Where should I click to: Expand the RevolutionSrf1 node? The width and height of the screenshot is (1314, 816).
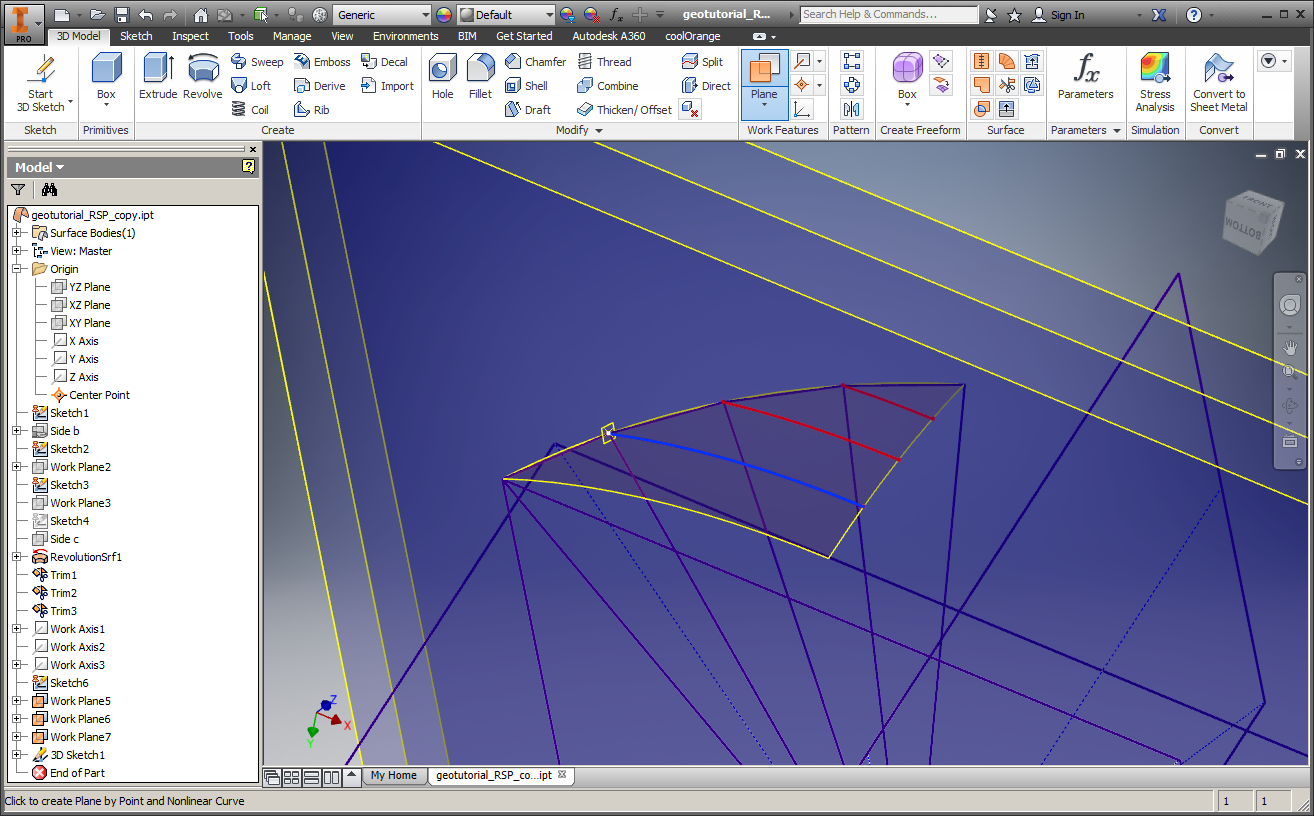[16, 557]
